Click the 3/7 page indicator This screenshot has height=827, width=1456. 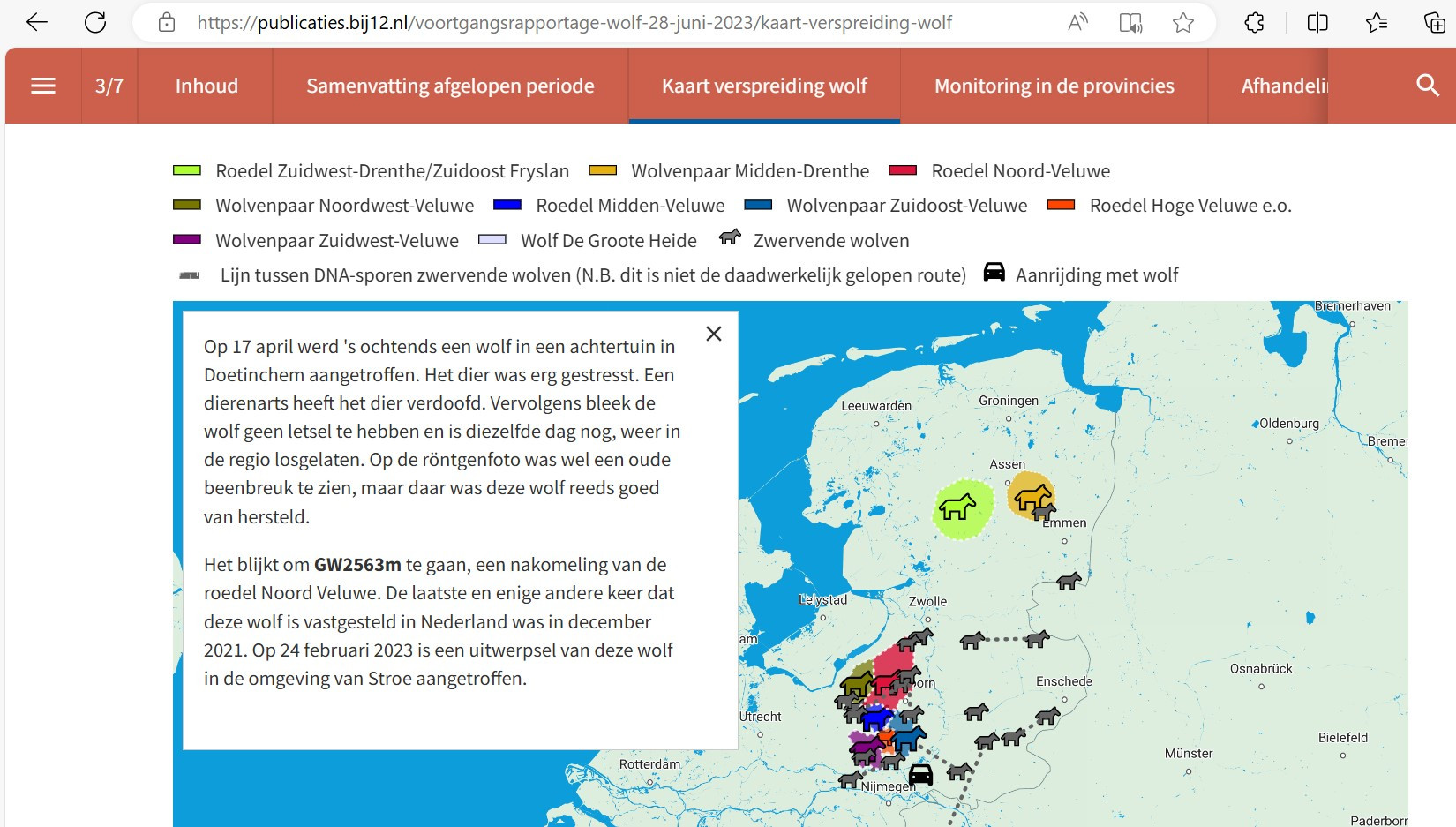point(109,86)
